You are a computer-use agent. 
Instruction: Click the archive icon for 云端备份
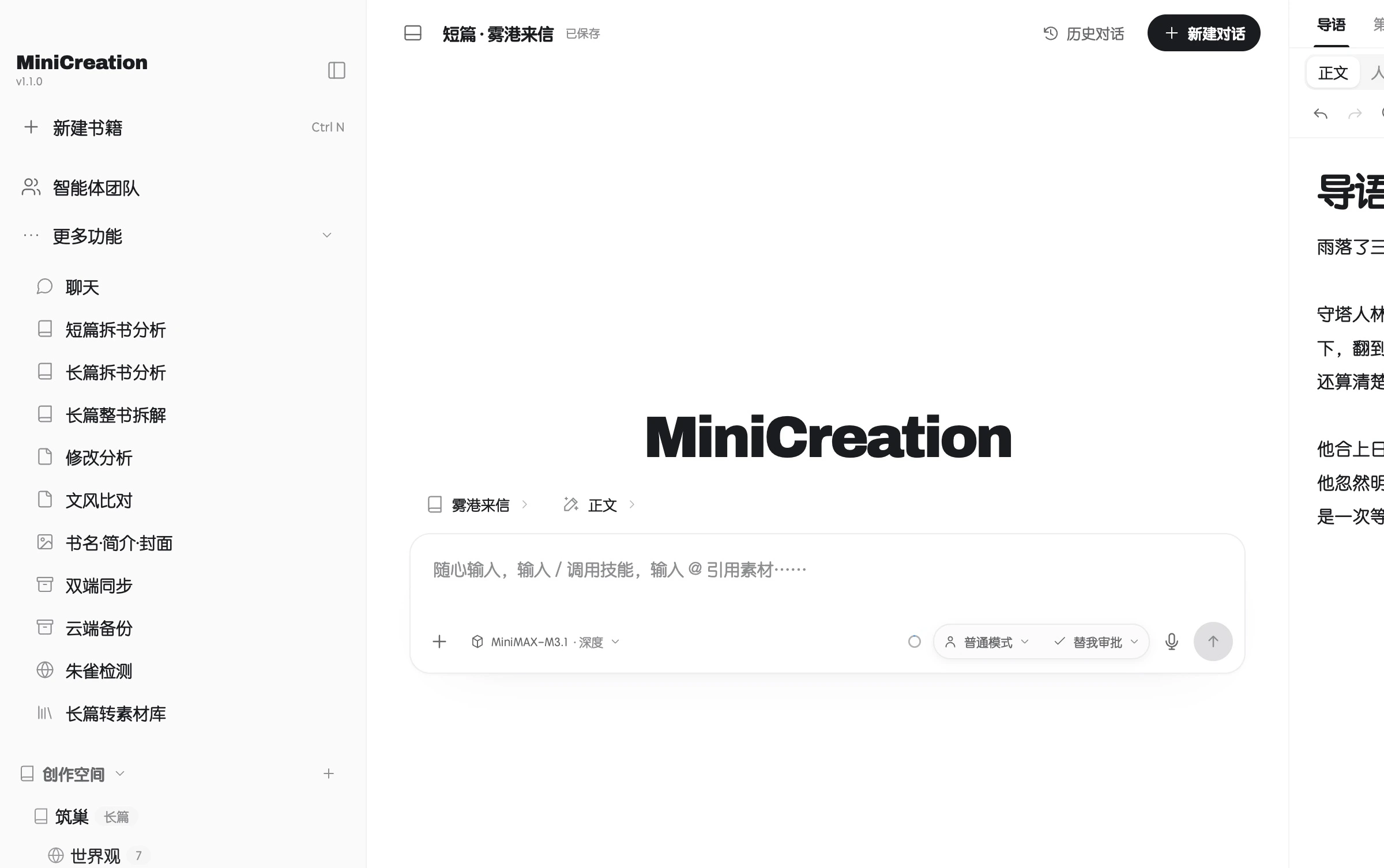point(45,628)
